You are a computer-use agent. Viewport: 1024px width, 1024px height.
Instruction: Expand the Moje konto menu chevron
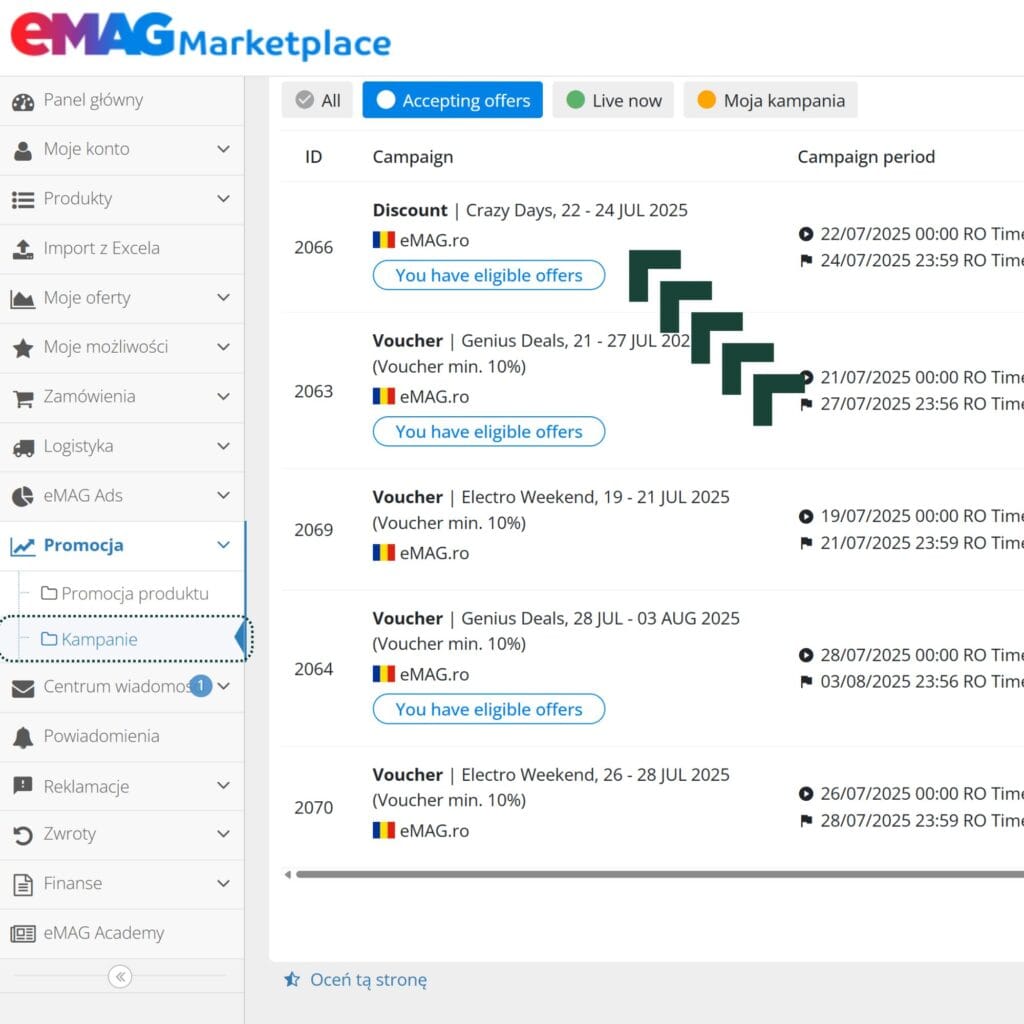223,150
